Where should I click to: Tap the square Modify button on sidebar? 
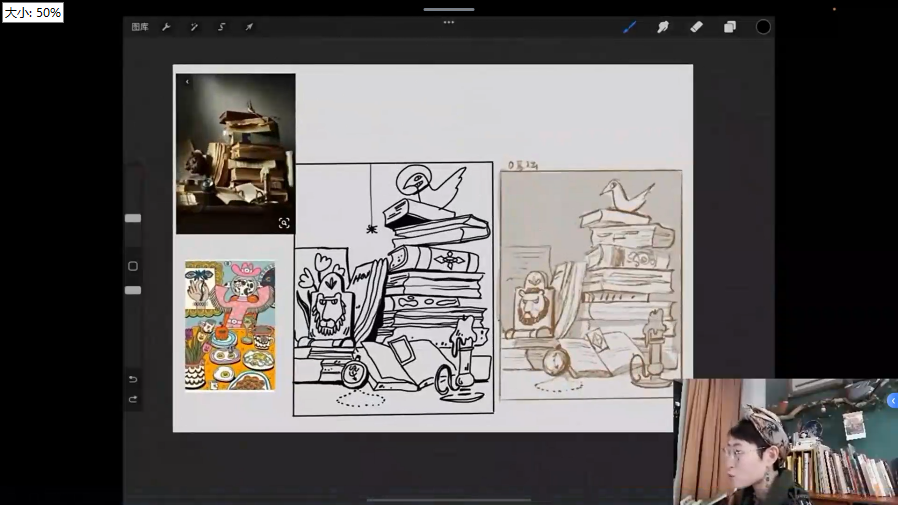coord(133,266)
